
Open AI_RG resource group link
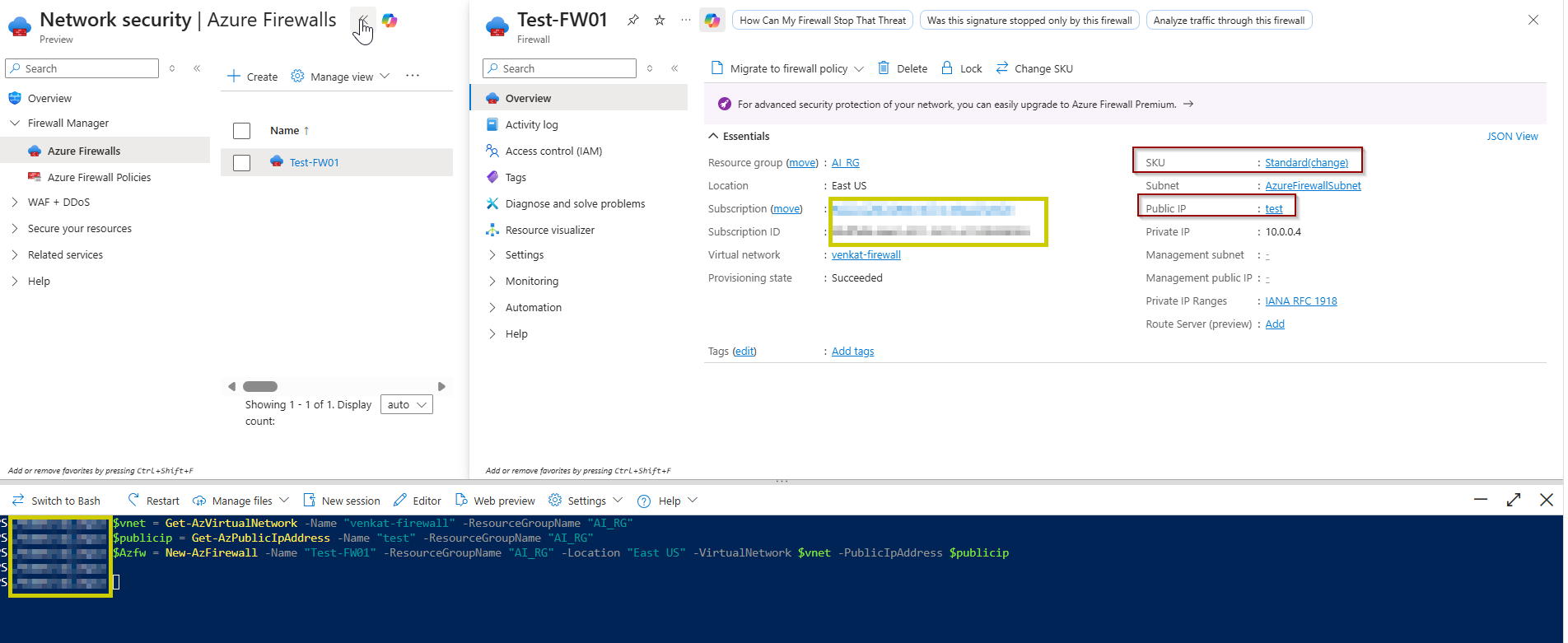pyautogui.click(x=845, y=163)
